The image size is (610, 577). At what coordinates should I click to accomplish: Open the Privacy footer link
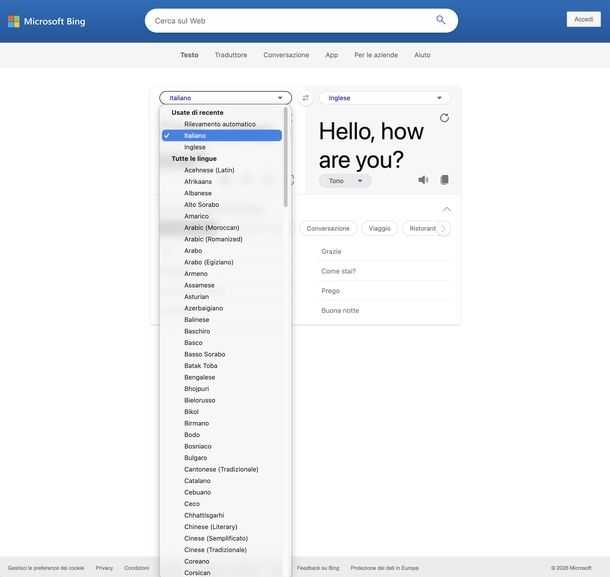click(104, 568)
